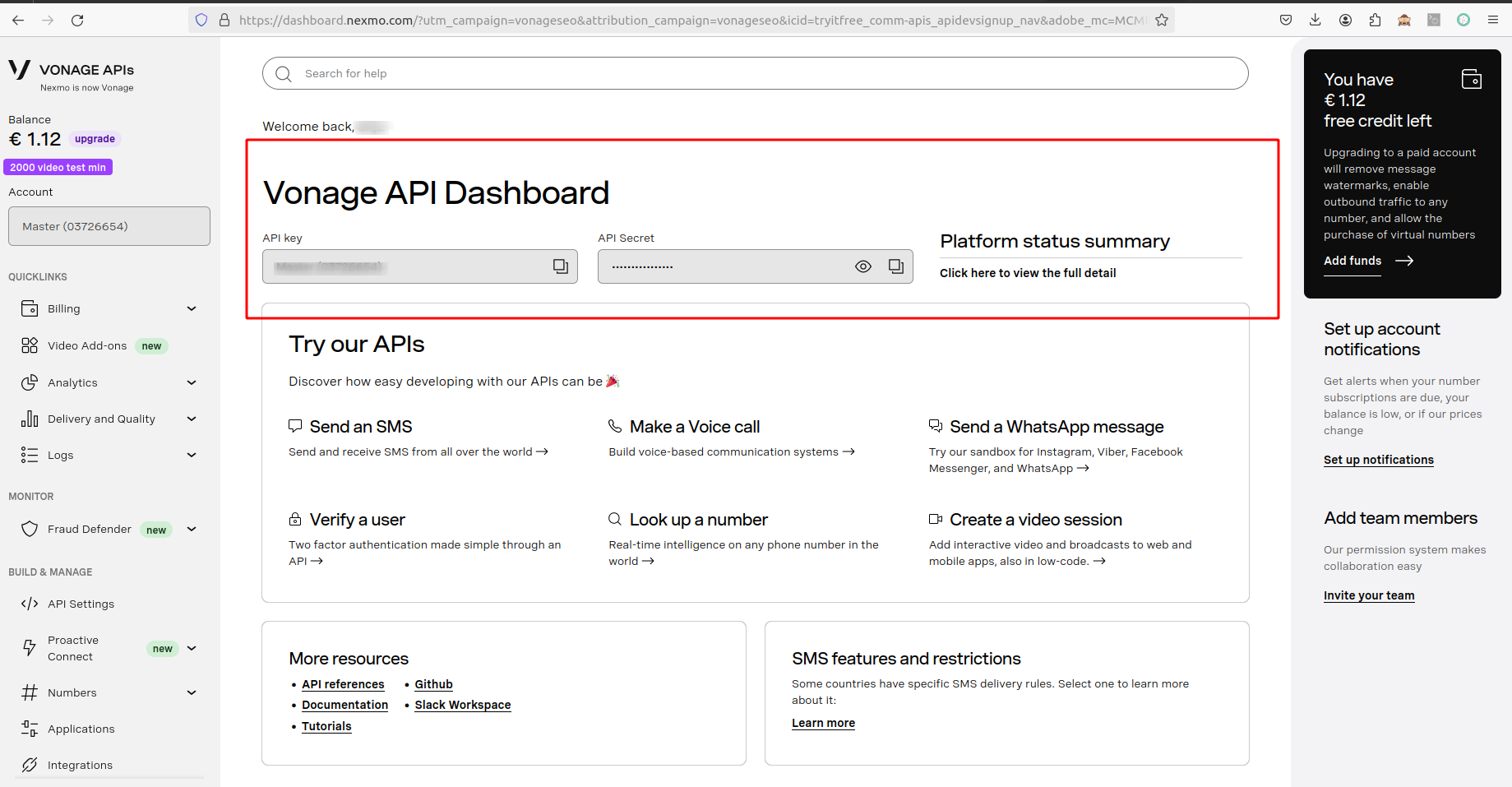
Task: Open the Send an SMS tile
Action: click(x=360, y=427)
